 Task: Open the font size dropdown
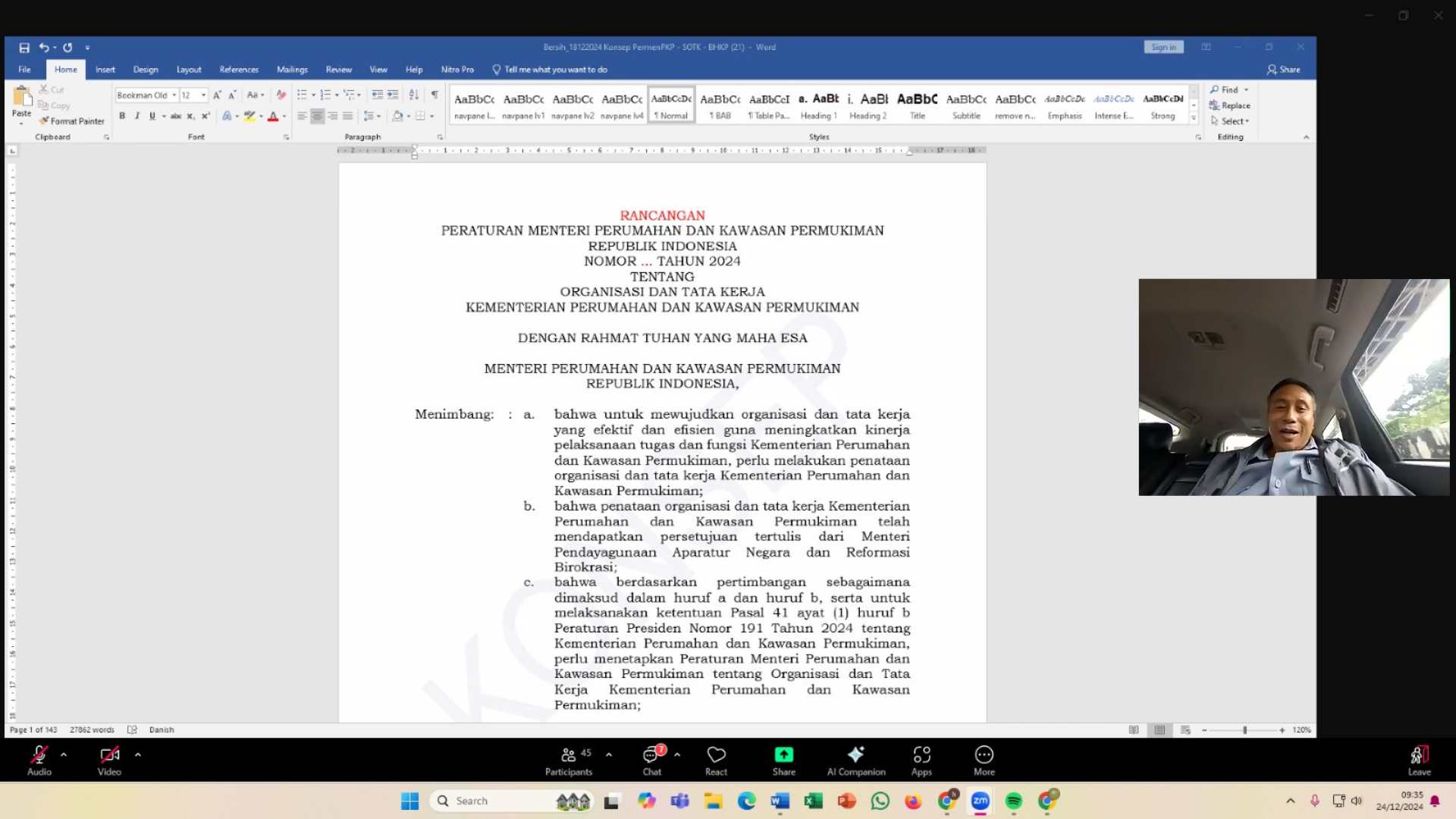203,95
